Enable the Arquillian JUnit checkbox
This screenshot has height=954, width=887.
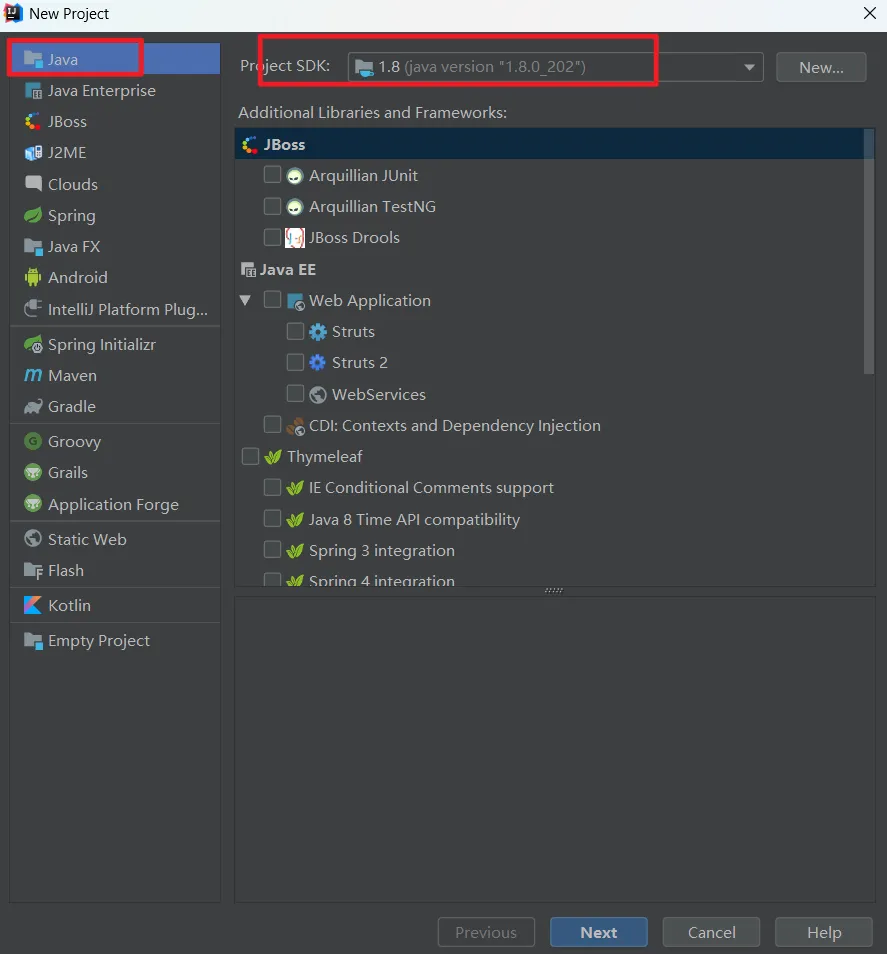[x=273, y=175]
